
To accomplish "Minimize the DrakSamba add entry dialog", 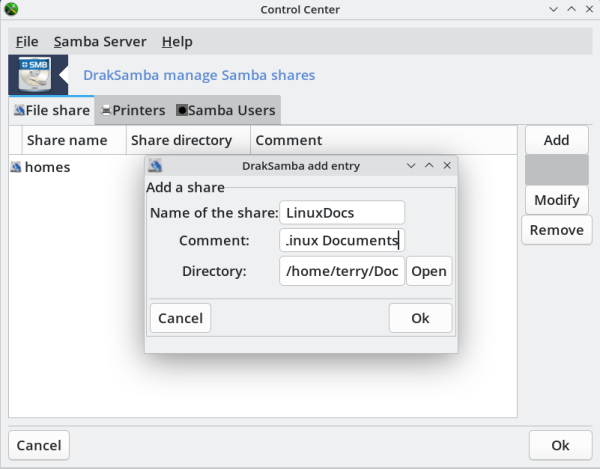I will coord(411,166).
